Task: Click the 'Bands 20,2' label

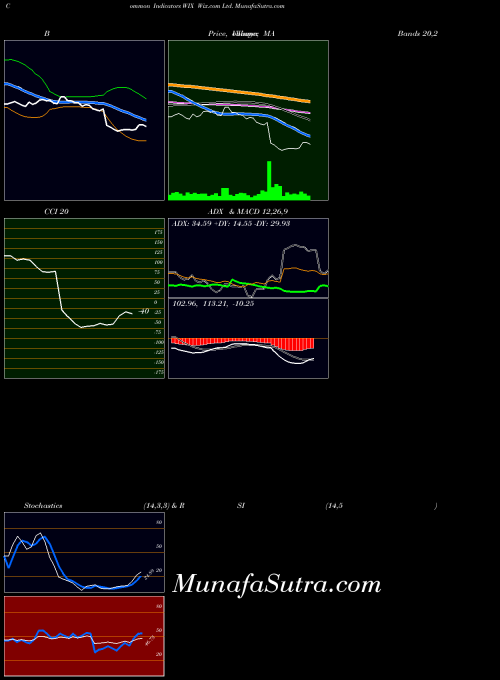Action: [418, 33]
